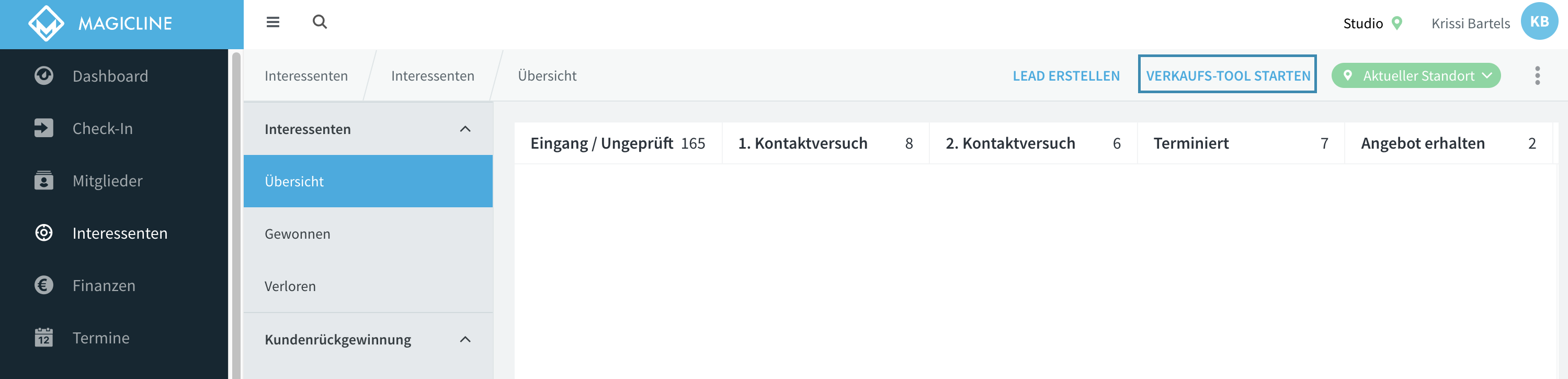Open the KB user avatar
The height and width of the screenshot is (379, 1568).
click(1539, 21)
